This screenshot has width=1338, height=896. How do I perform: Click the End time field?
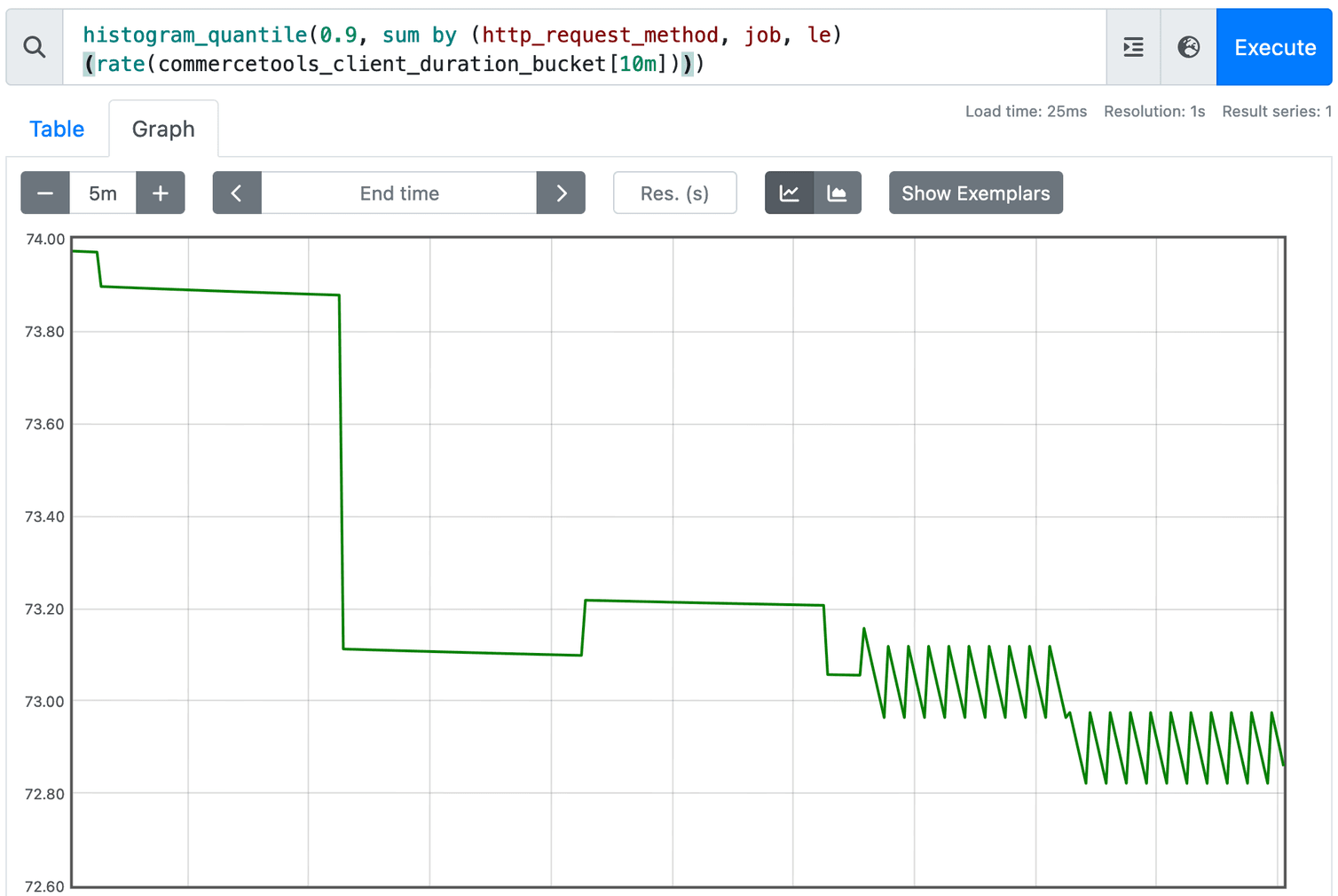398,193
